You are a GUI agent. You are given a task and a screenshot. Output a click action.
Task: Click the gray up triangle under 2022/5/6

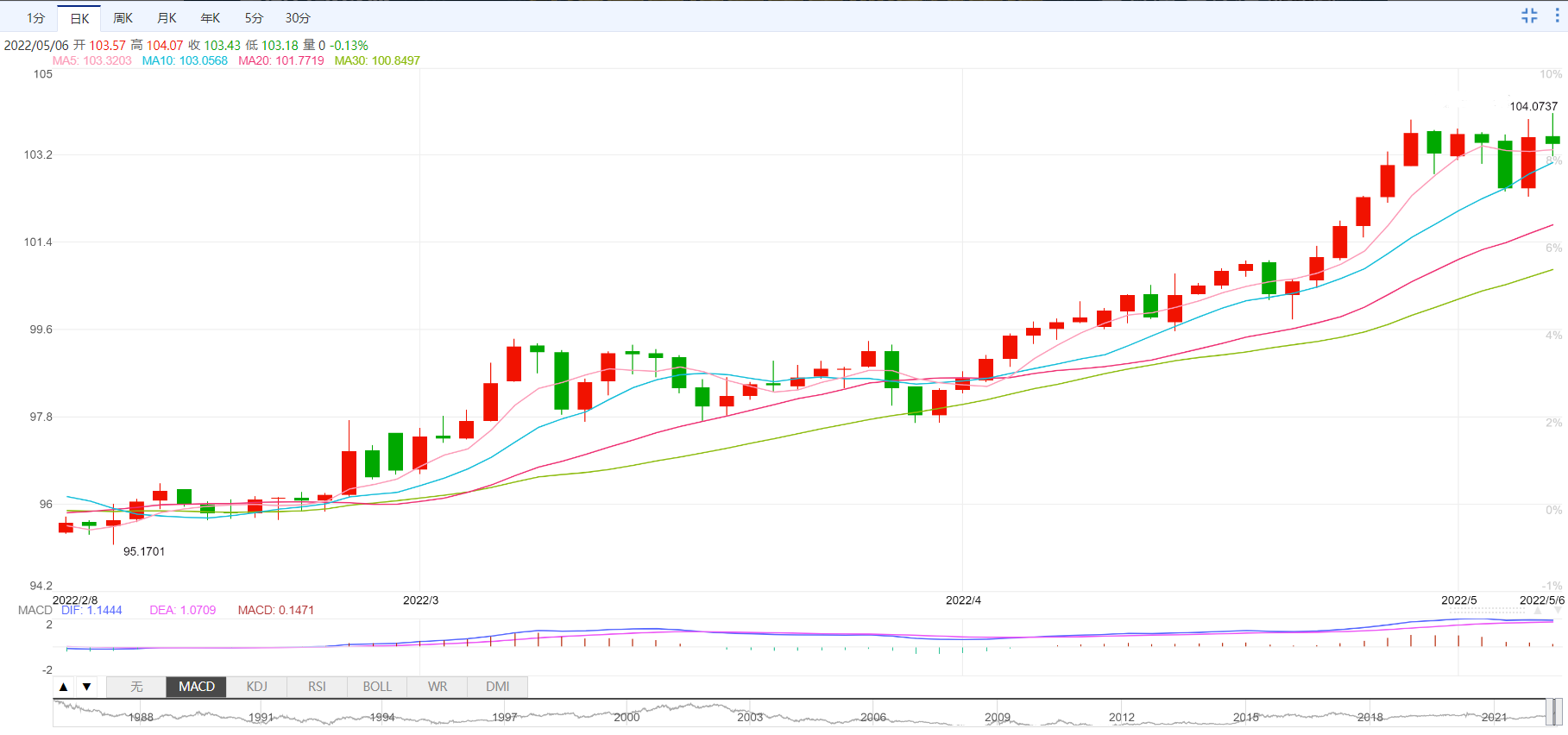point(1538,611)
